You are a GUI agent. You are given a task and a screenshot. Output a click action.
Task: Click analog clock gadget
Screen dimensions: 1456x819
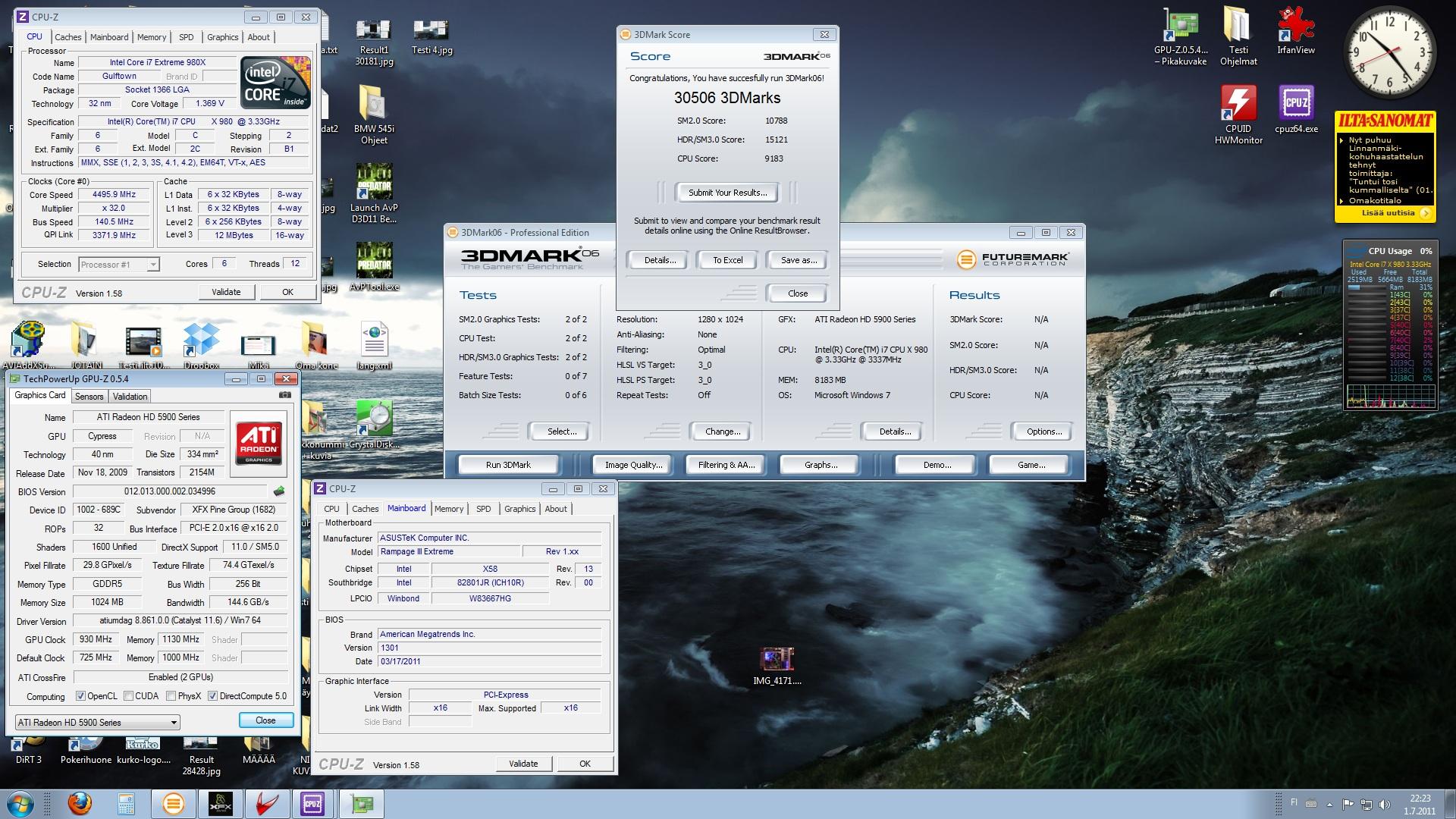coord(1390,53)
